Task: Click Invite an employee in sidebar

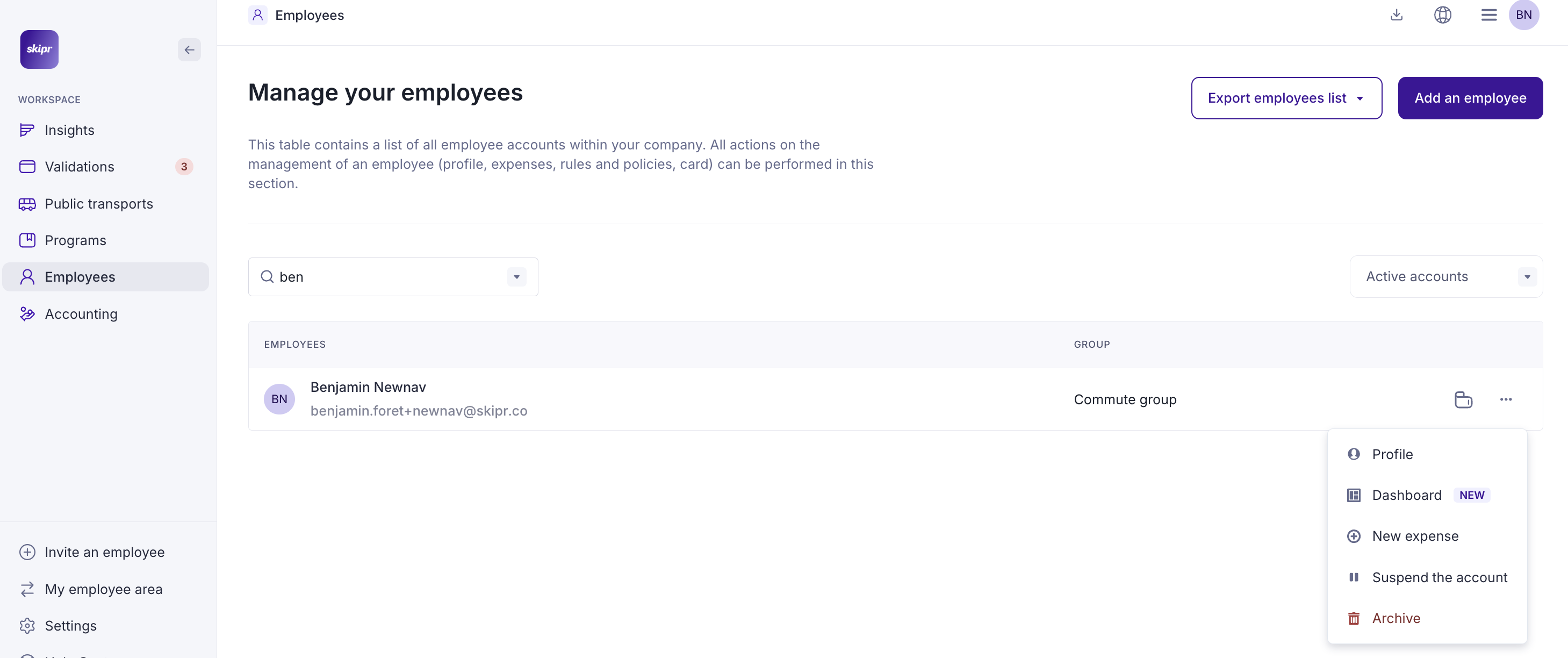Action: [x=104, y=552]
